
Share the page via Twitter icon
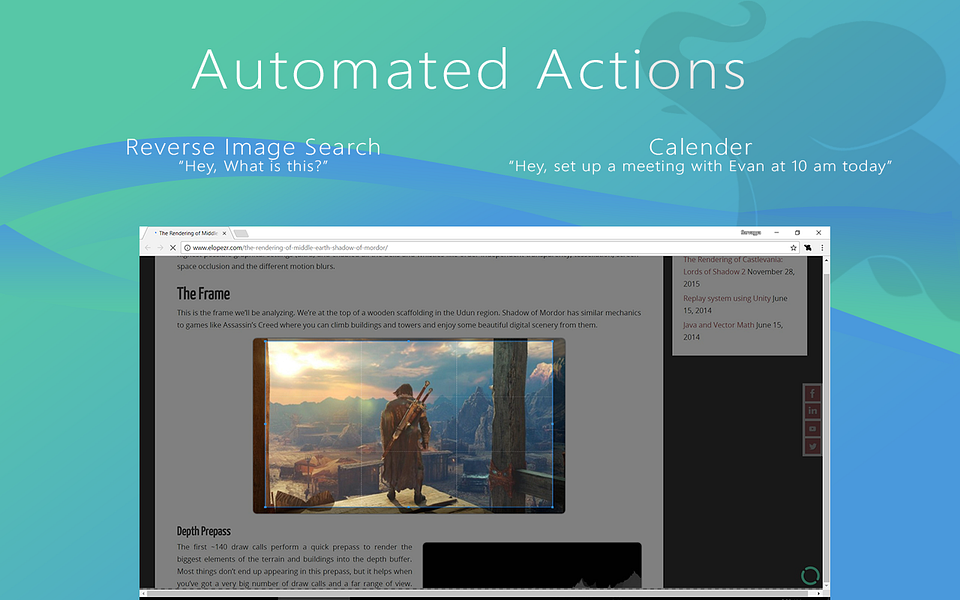pos(812,446)
